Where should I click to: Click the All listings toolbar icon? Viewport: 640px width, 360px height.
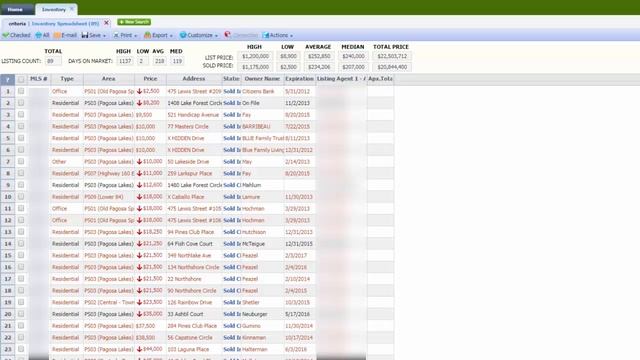38,36
